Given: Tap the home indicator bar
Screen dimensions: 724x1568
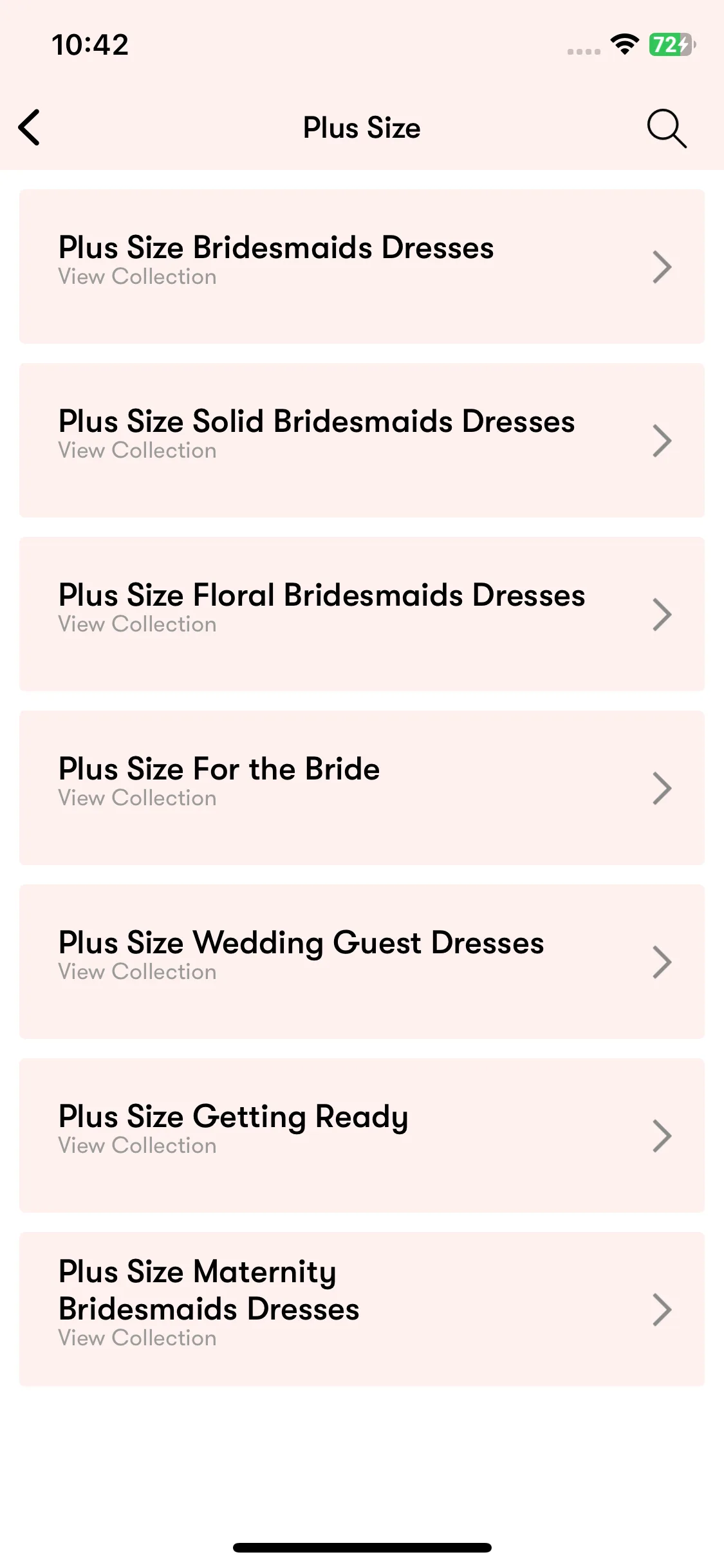Looking at the screenshot, I should pyautogui.click(x=362, y=1547).
